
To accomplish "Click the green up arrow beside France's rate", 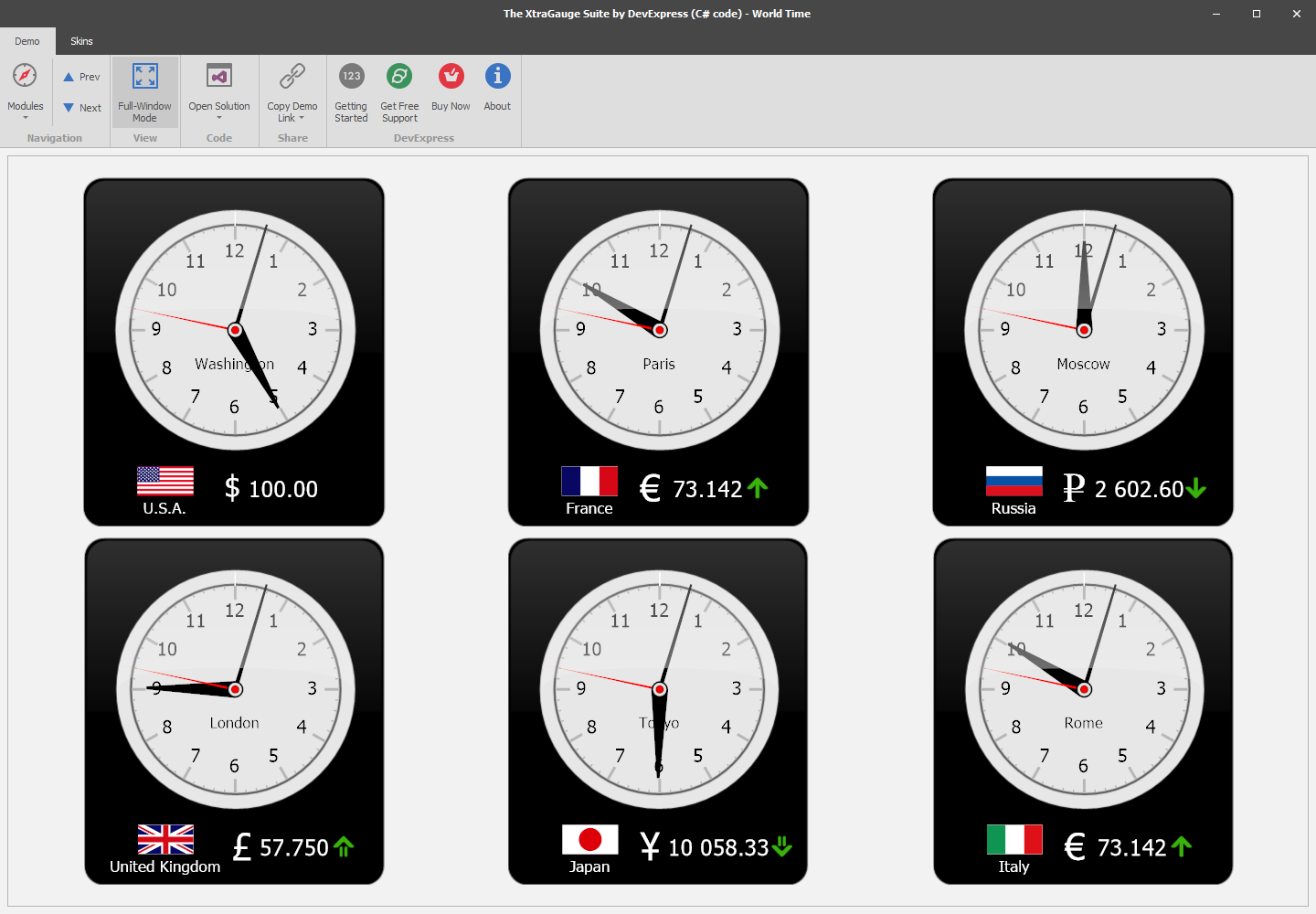I will (x=757, y=489).
